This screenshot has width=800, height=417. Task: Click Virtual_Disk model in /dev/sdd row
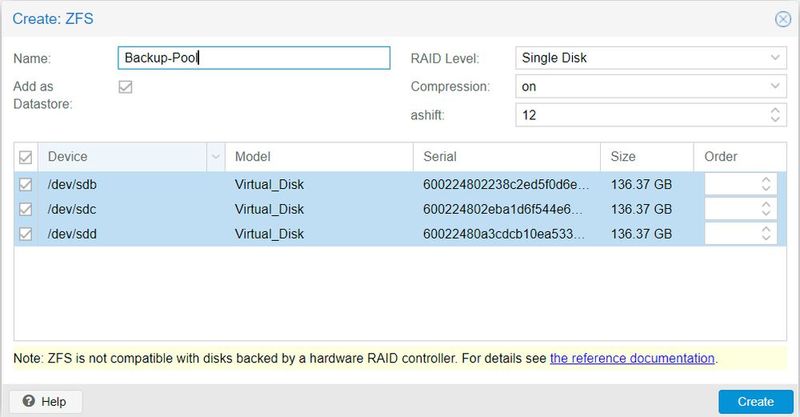coord(269,234)
